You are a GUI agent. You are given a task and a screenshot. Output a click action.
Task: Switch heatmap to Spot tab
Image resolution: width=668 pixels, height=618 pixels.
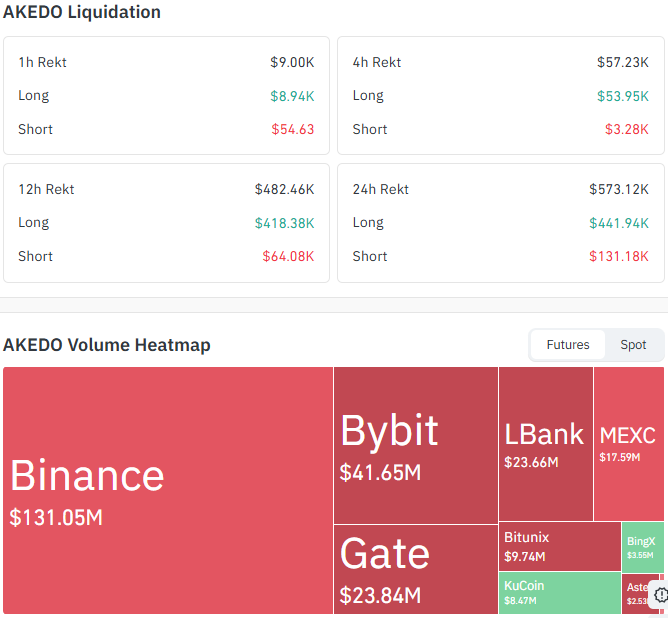tap(633, 345)
